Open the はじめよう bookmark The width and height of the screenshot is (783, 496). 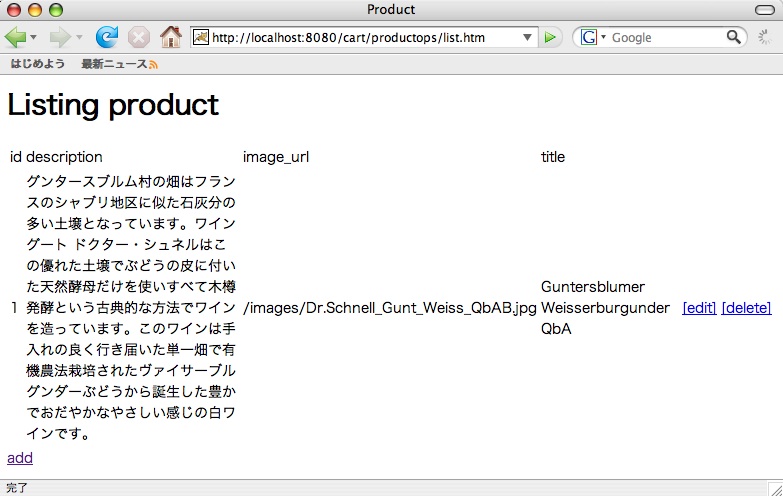[x=38, y=64]
